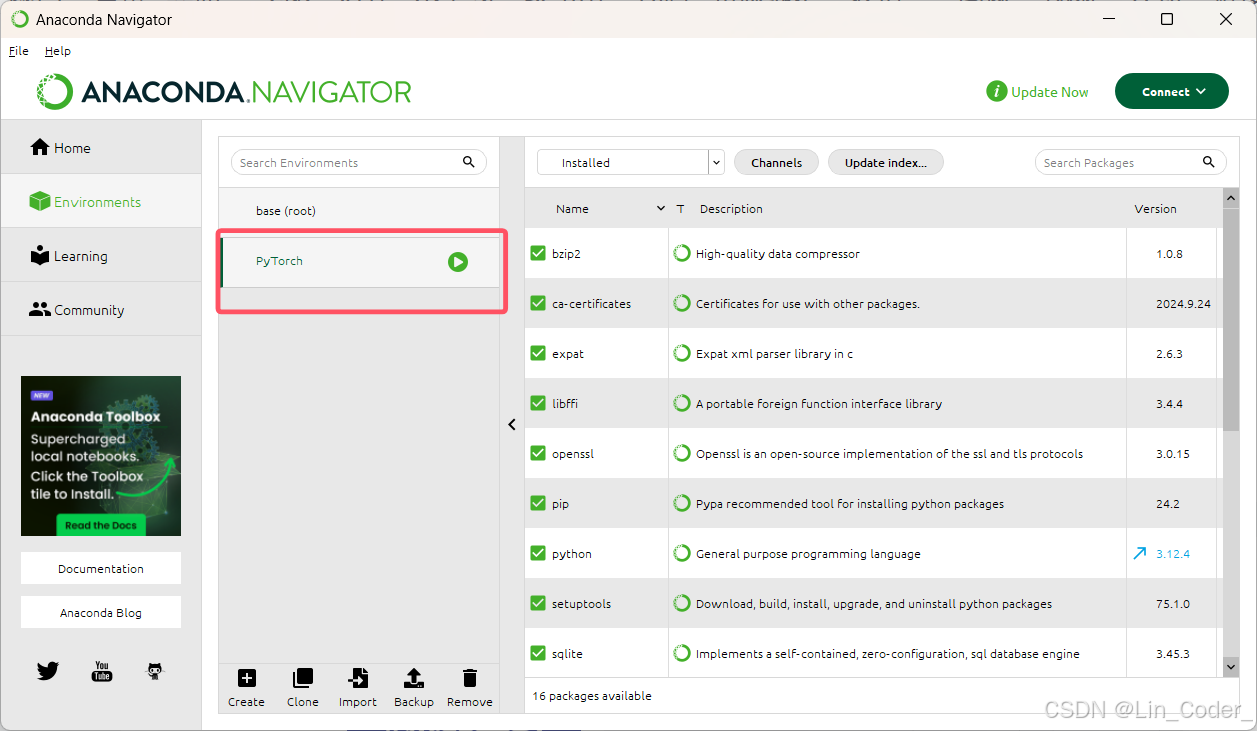The image size is (1257, 731).
Task: Uncheck the libffi package checkbox
Action: (x=538, y=403)
